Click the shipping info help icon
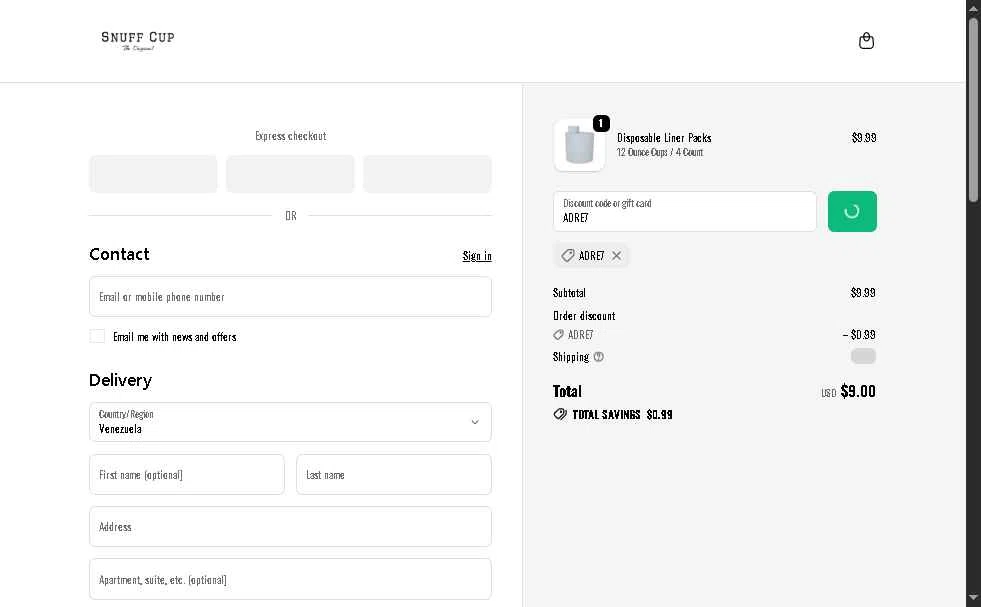 tap(599, 357)
